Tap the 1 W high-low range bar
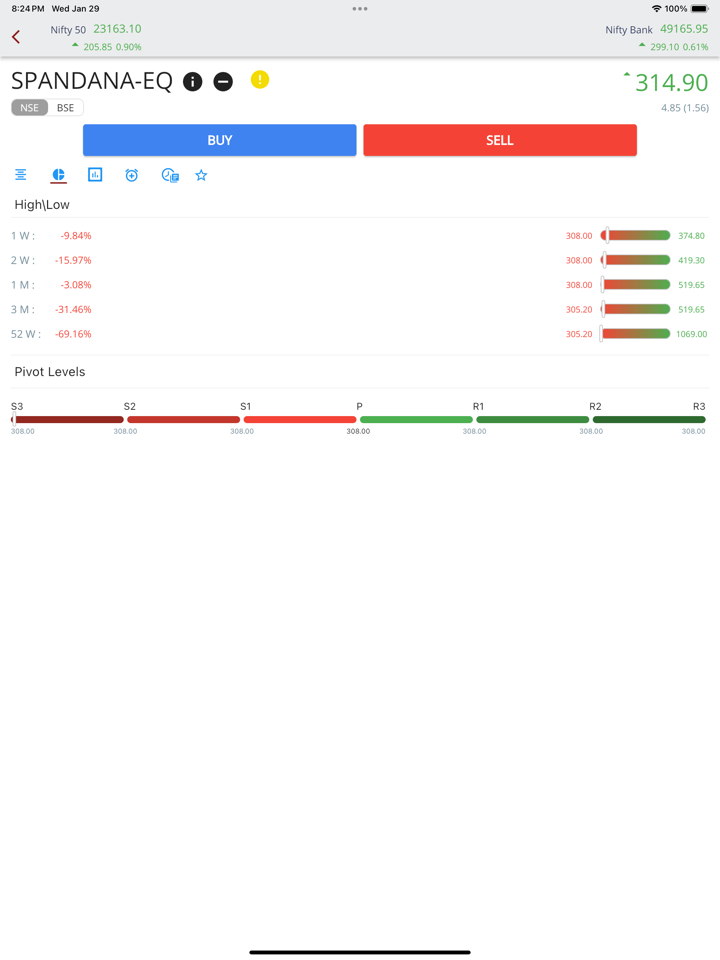The image size is (720, 960). (x=636, y=236)
